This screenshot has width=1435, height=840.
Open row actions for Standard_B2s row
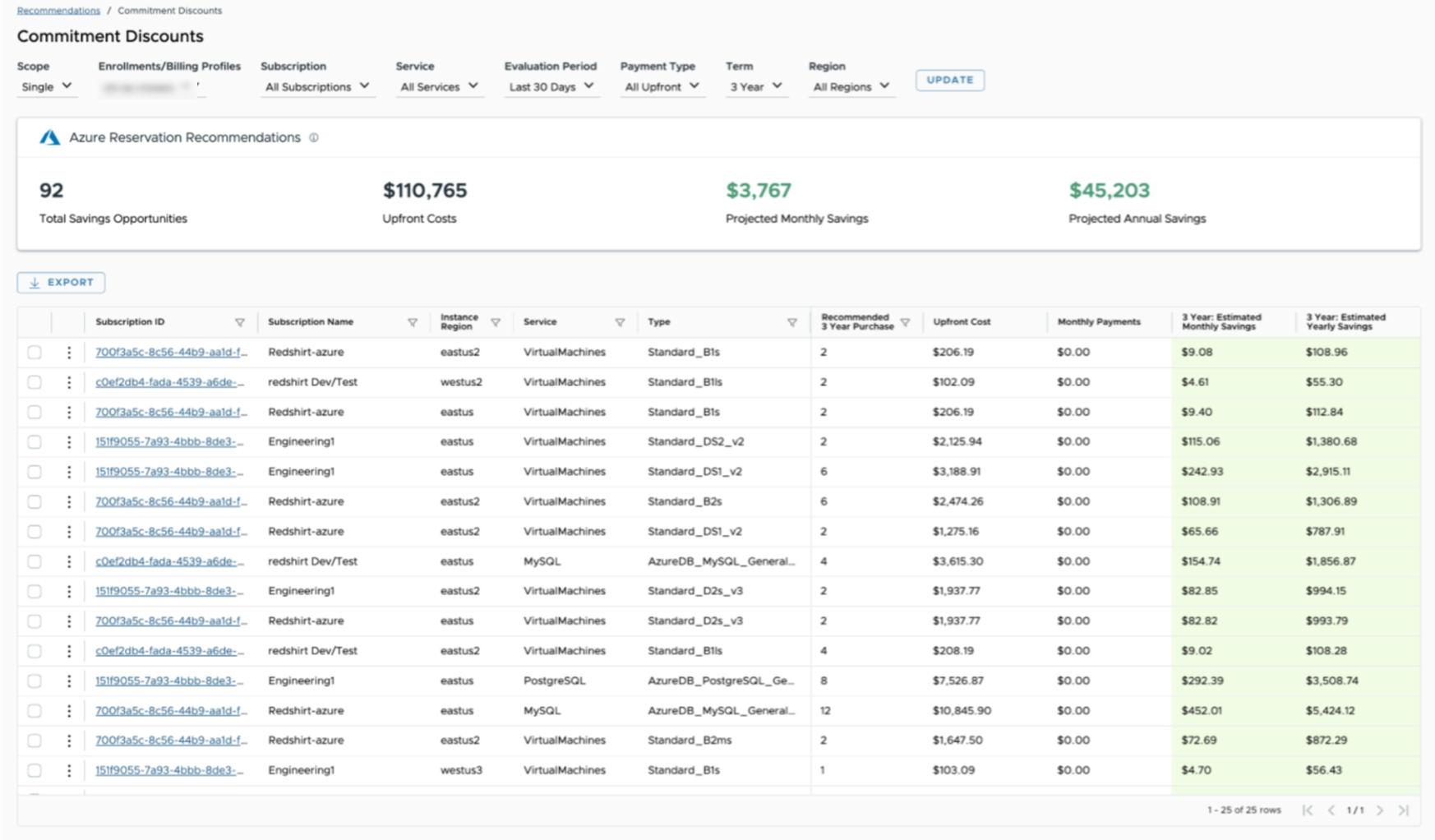pyautogui.click(x=69, y=501)
